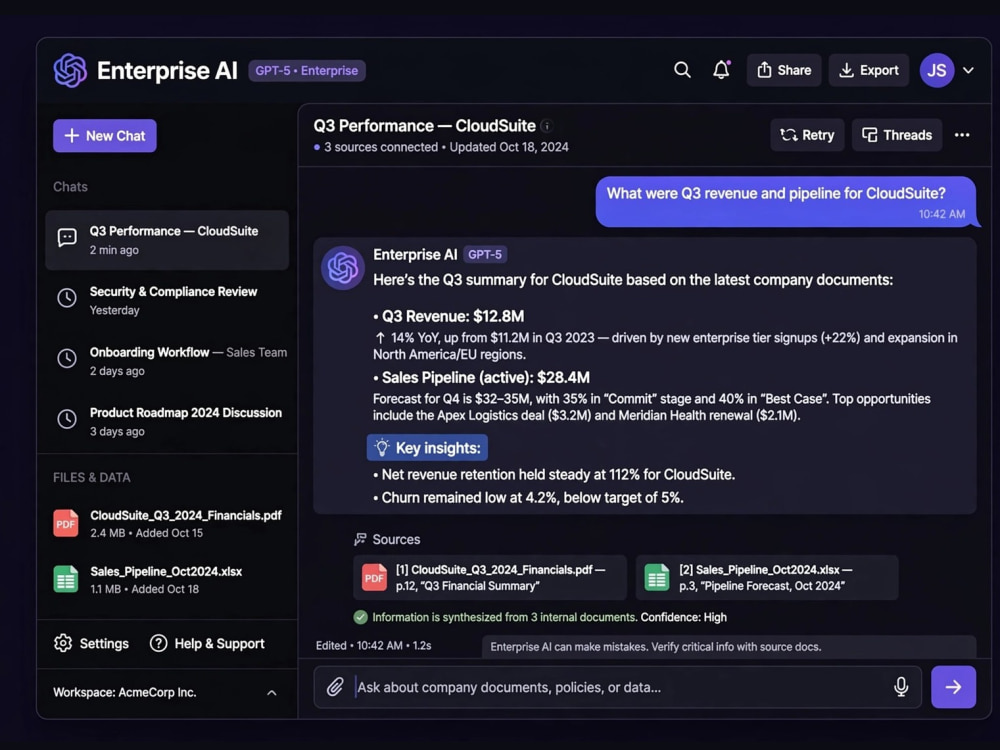The width and height of the screenshot is (1000, 750).
Task: Click the Enterprise AI logo in header
Action: coord(70,70)
